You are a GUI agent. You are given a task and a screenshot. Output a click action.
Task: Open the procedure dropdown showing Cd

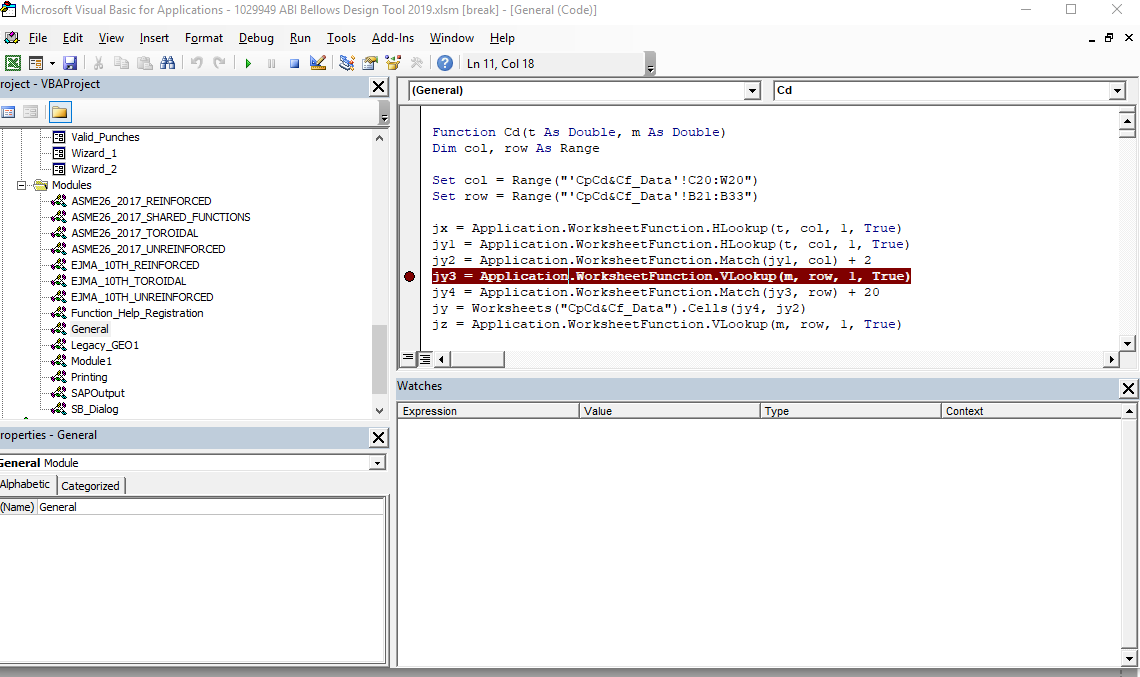coord(1117,90)
